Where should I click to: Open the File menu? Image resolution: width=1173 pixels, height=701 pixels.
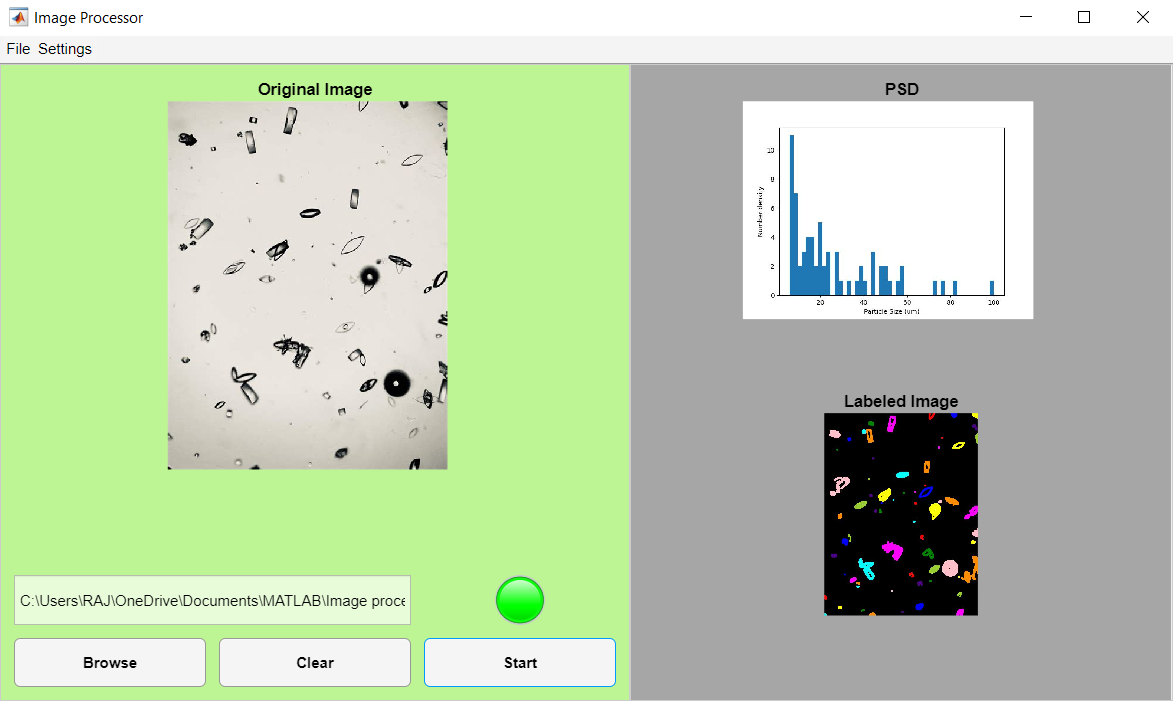[17, 48]
